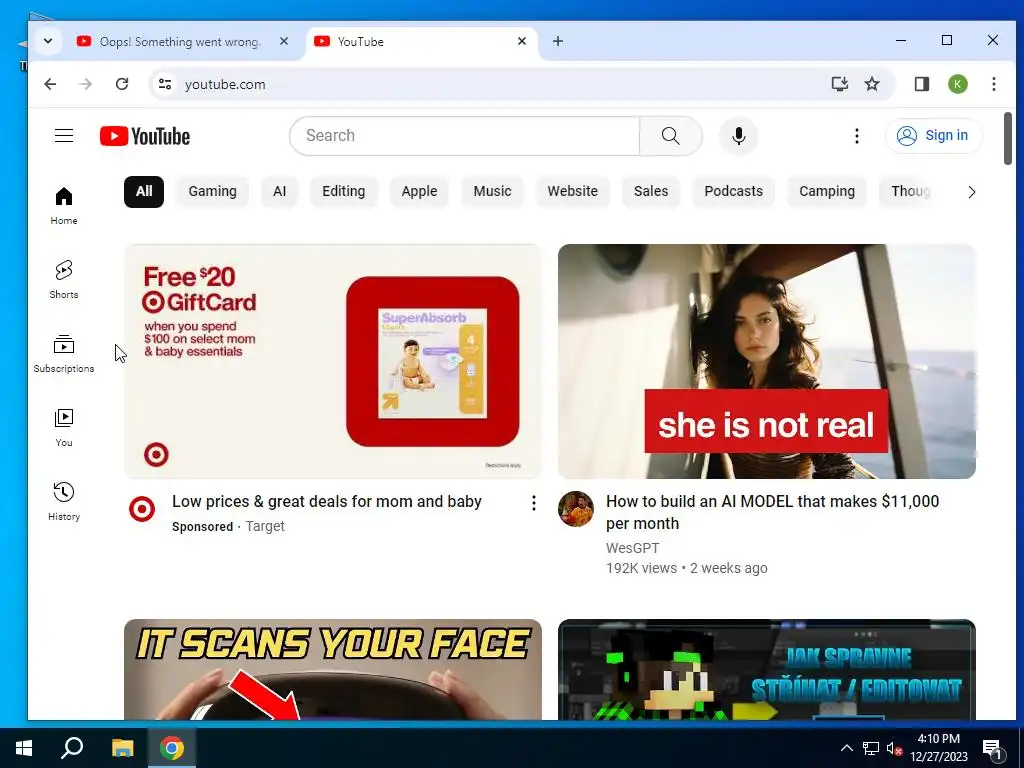Open Windows notification center
The image size is (1024, 768).
click(993, 748)
